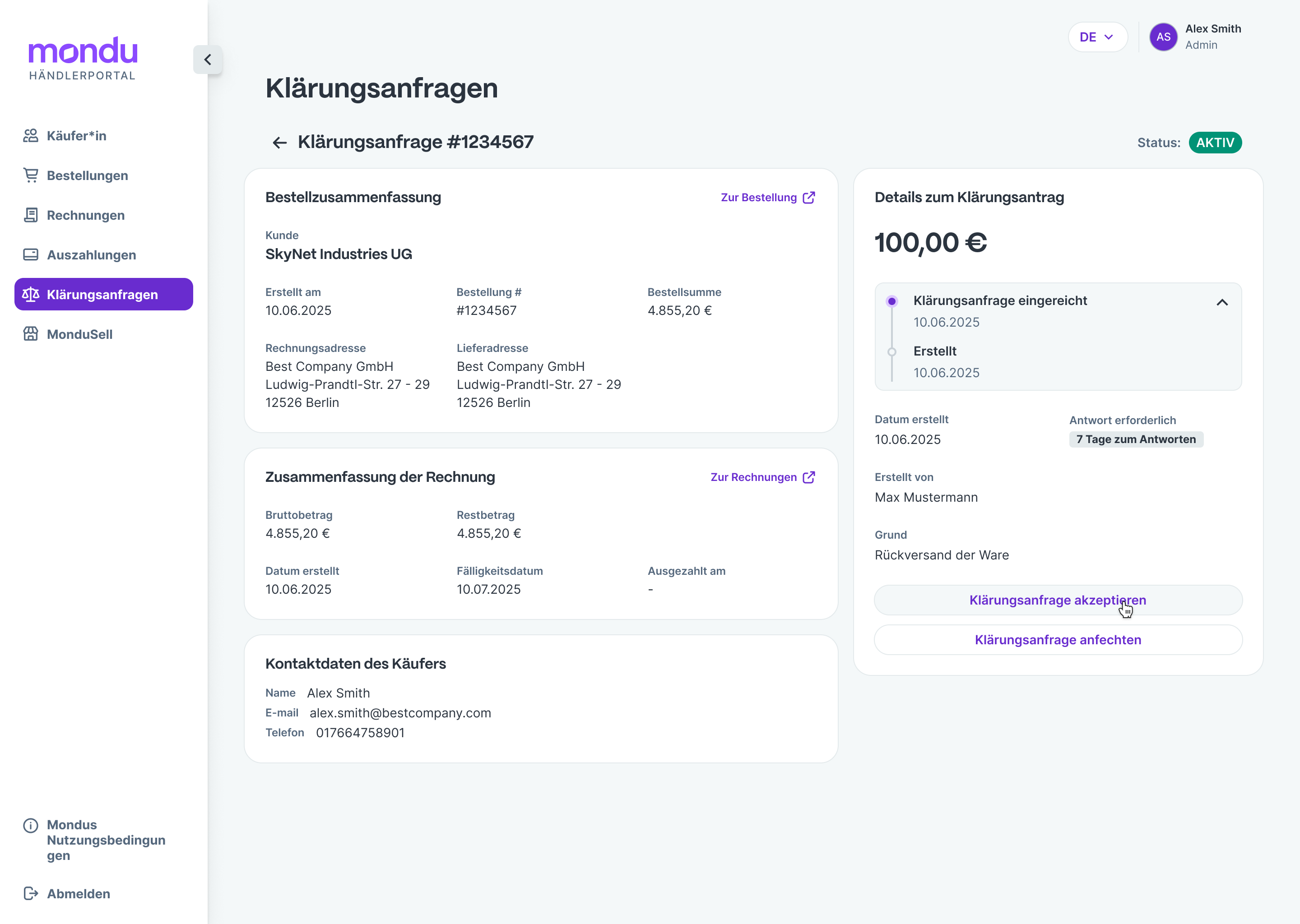Open MonduSell menu item
This screenshot has width=1300, height=924.
coord(80,334)
